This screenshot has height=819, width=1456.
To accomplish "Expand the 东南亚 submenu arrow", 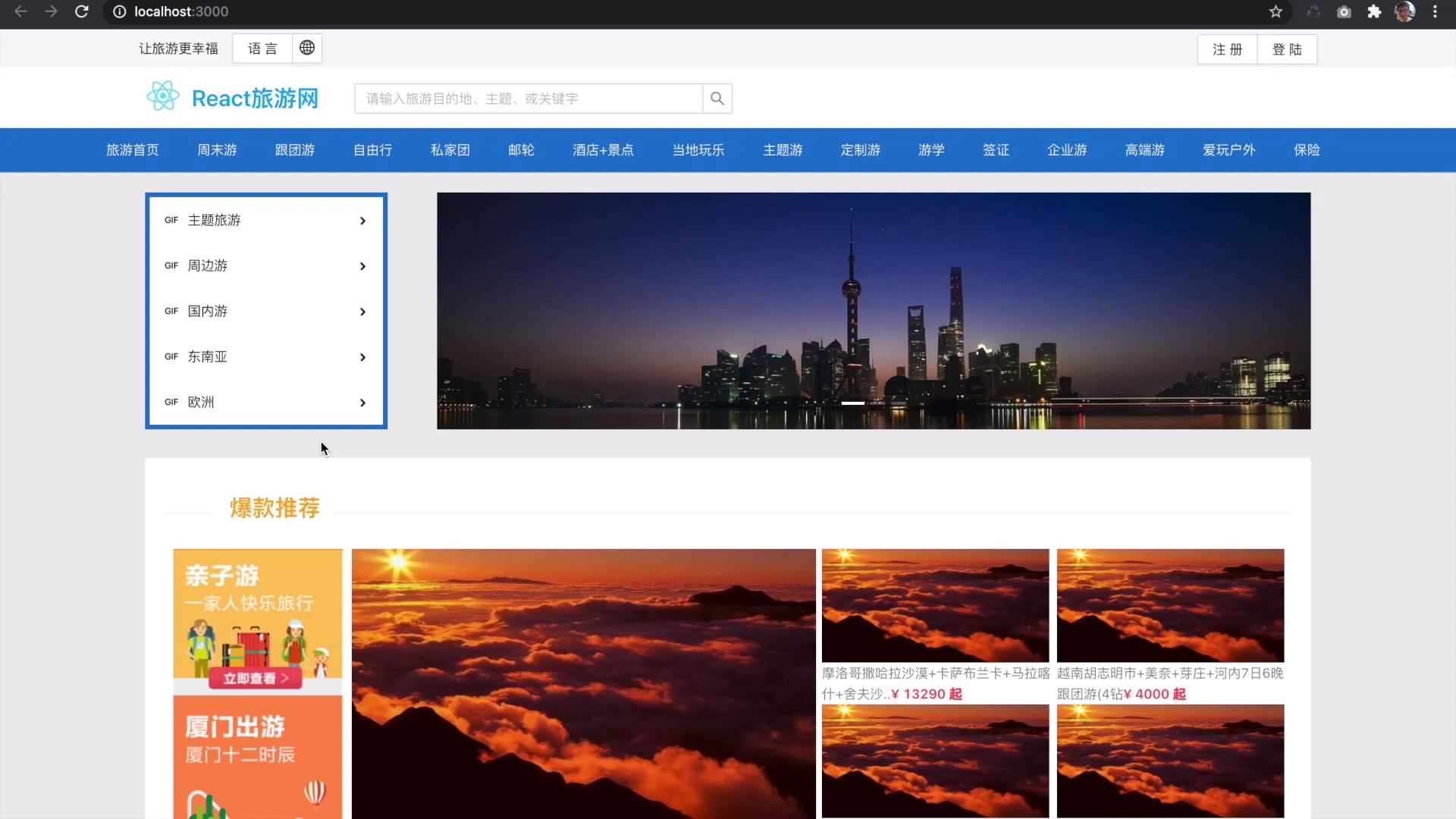I will [362, 357].
